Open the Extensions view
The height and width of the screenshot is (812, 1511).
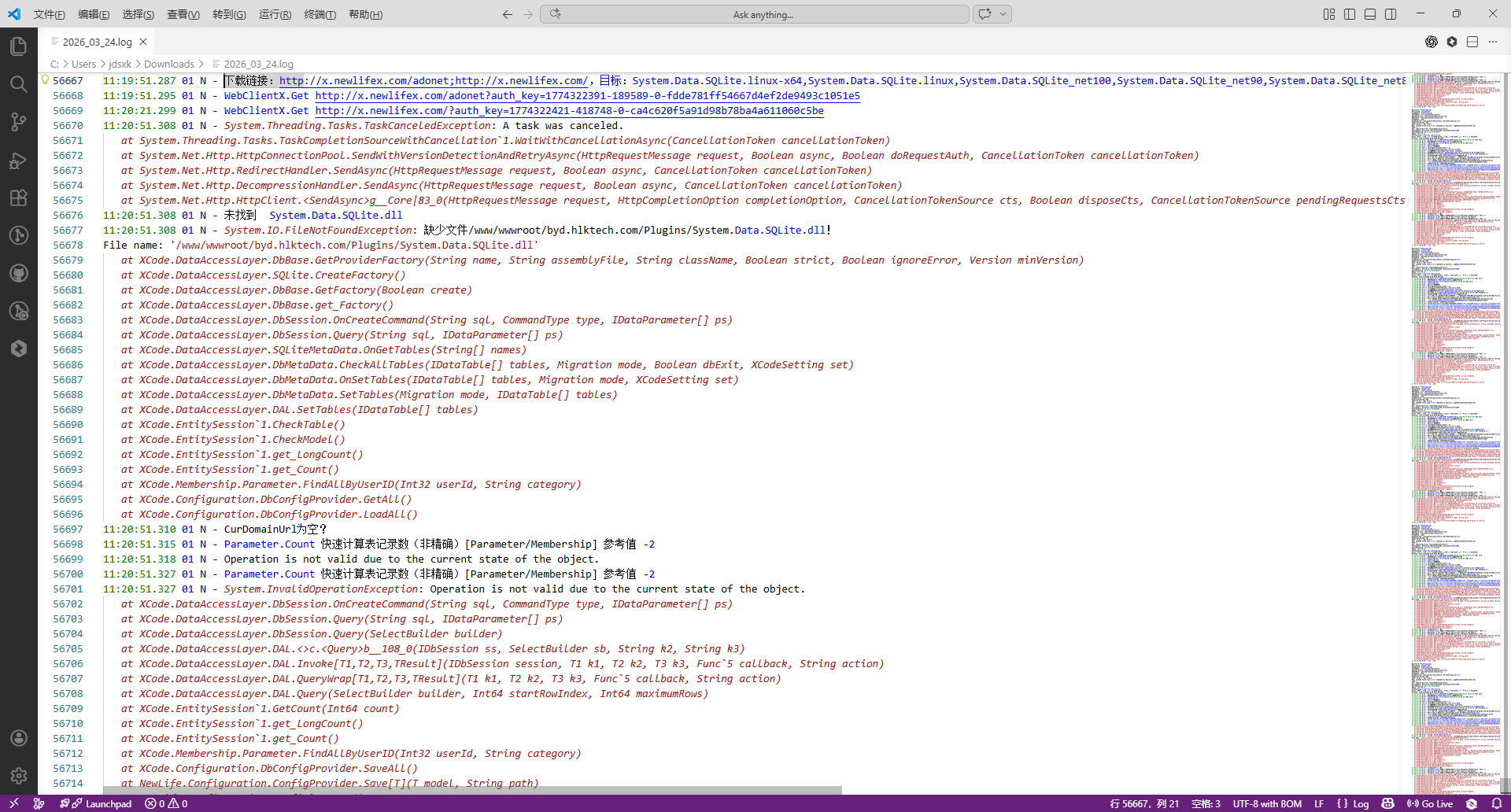[19, 197]
